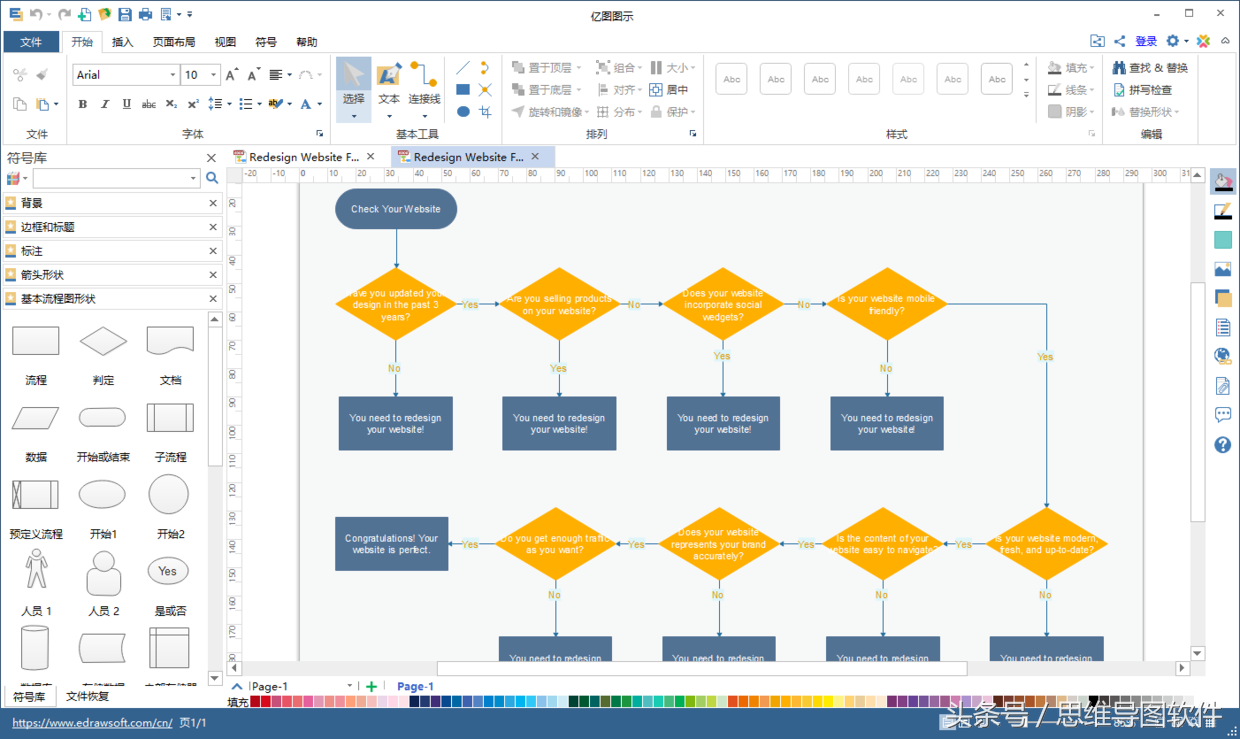Click 查找 & 替换 (Find & Replace)
The image size is (1240, 739).
tap(1150, 68)
